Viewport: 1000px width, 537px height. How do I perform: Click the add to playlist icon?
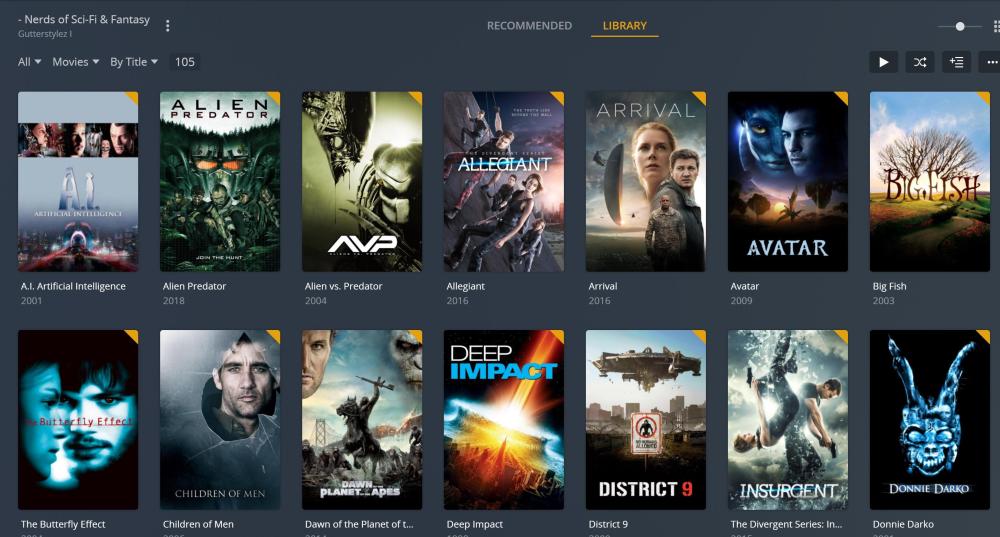pos(956,62)
